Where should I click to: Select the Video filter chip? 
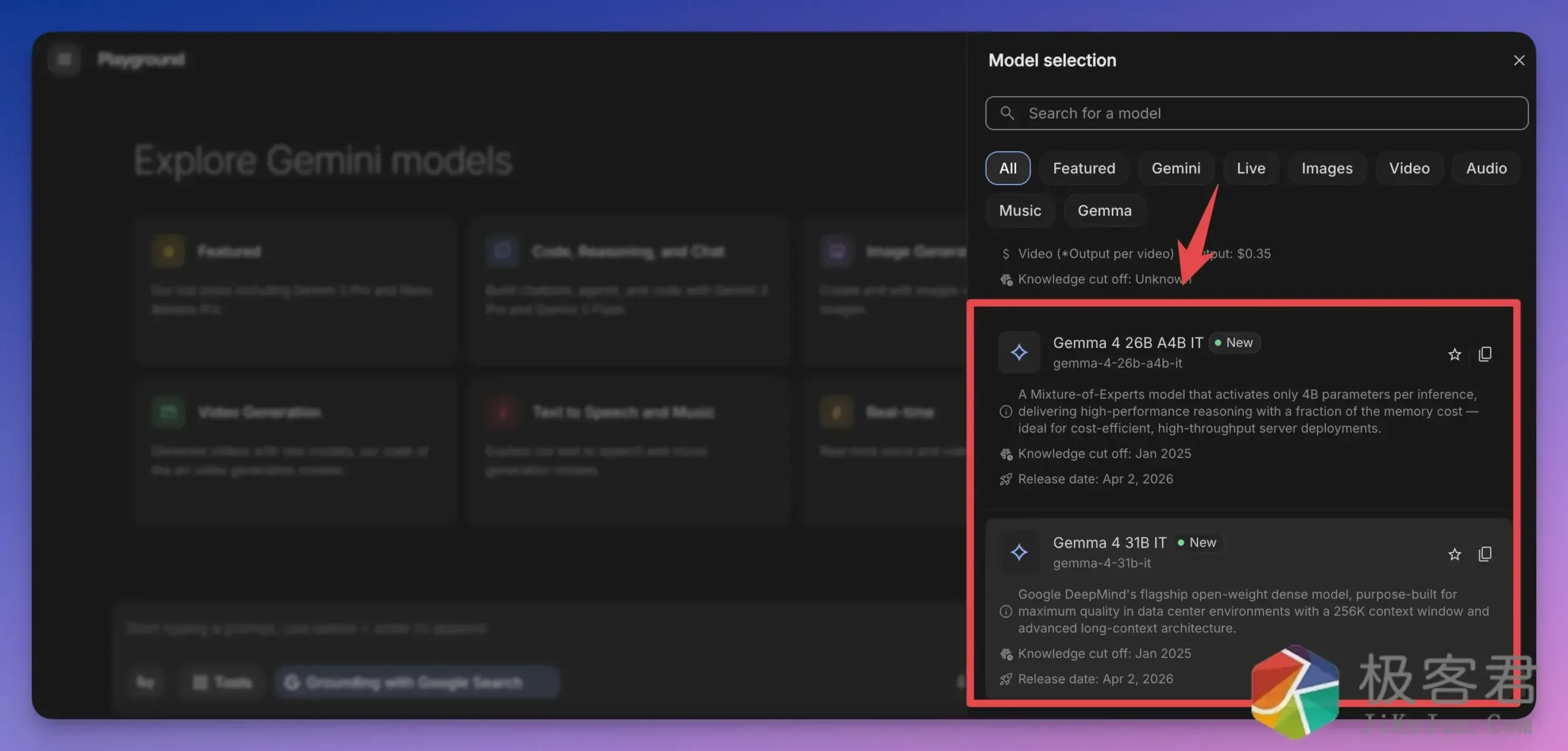1409,168
